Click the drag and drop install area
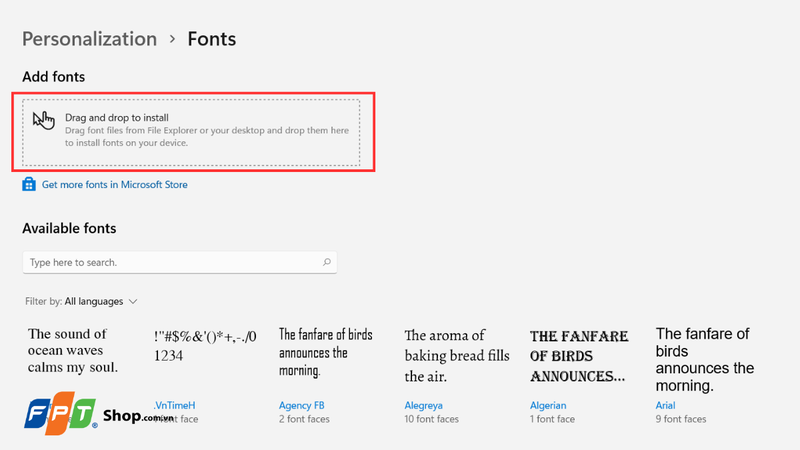This screenshot has height=450, width=800. [191, 132]
